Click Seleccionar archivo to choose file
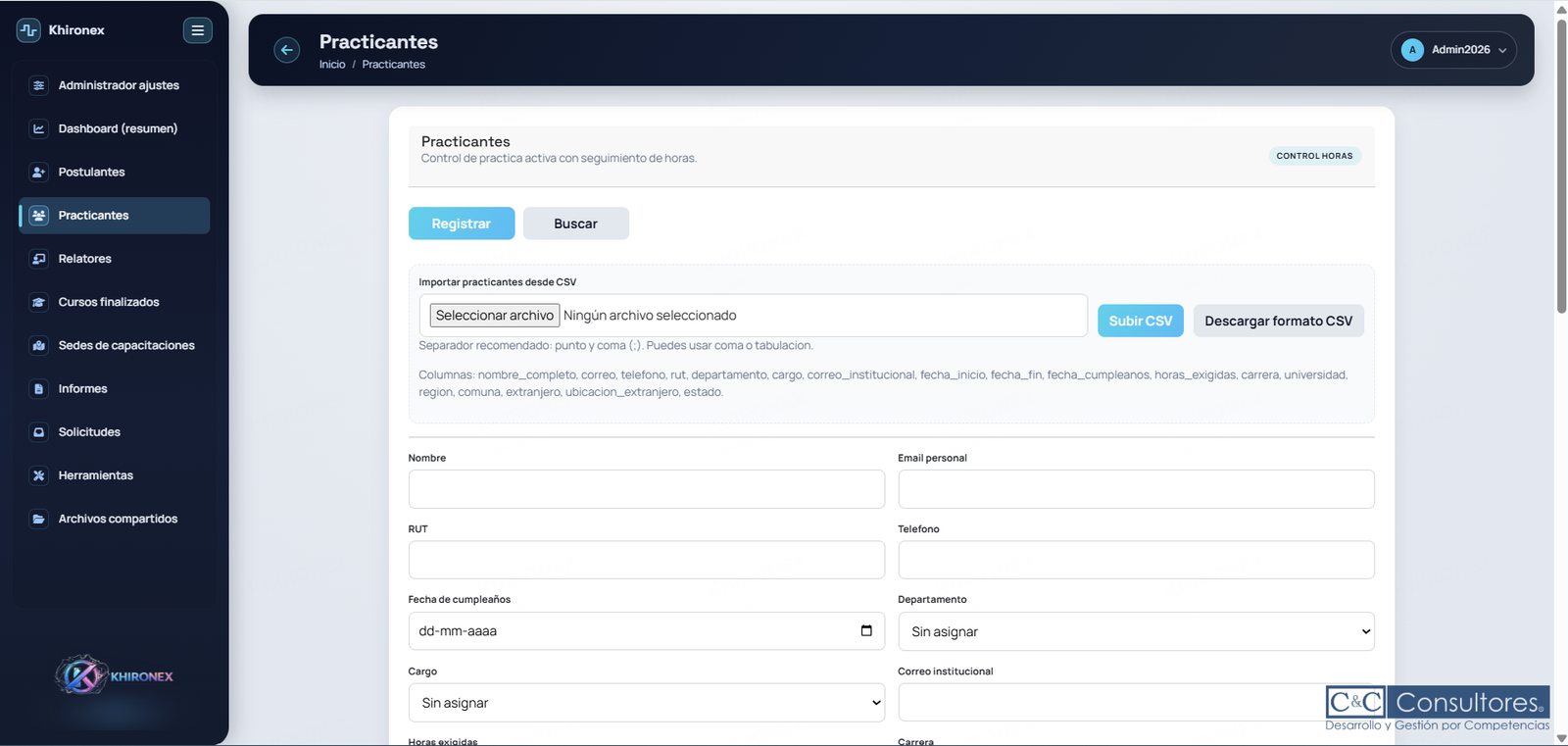The image size is (1568, 746). point(495,316)
